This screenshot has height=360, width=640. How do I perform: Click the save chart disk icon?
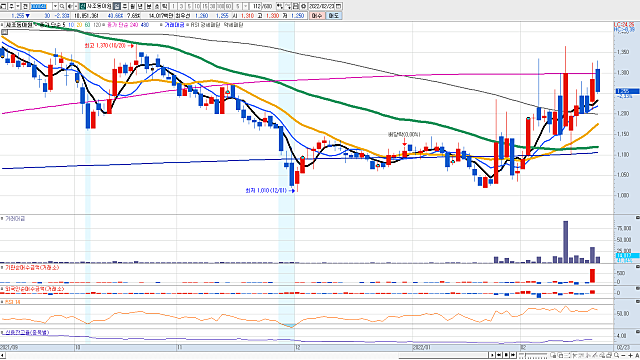[x=295, y=7]
